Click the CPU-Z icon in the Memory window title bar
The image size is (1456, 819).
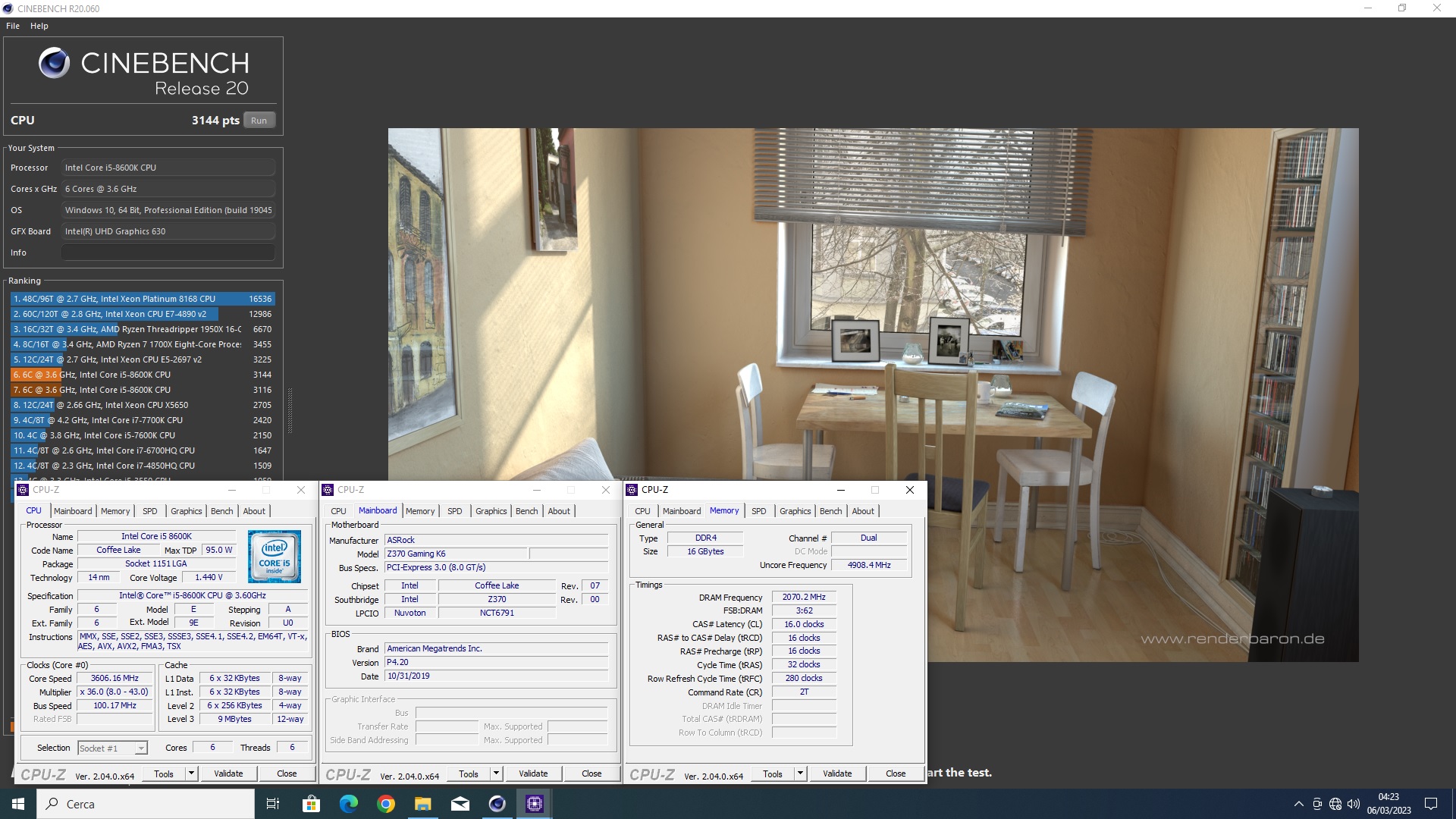tap(632, 490)
